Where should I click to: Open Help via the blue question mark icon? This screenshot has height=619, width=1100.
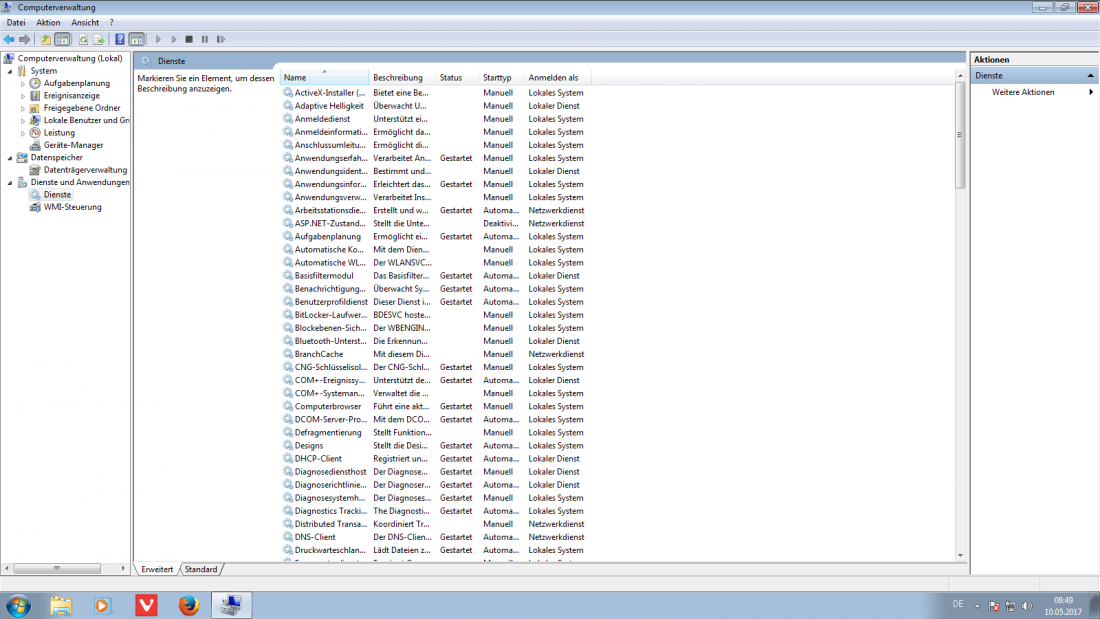(x=119, y=39)
